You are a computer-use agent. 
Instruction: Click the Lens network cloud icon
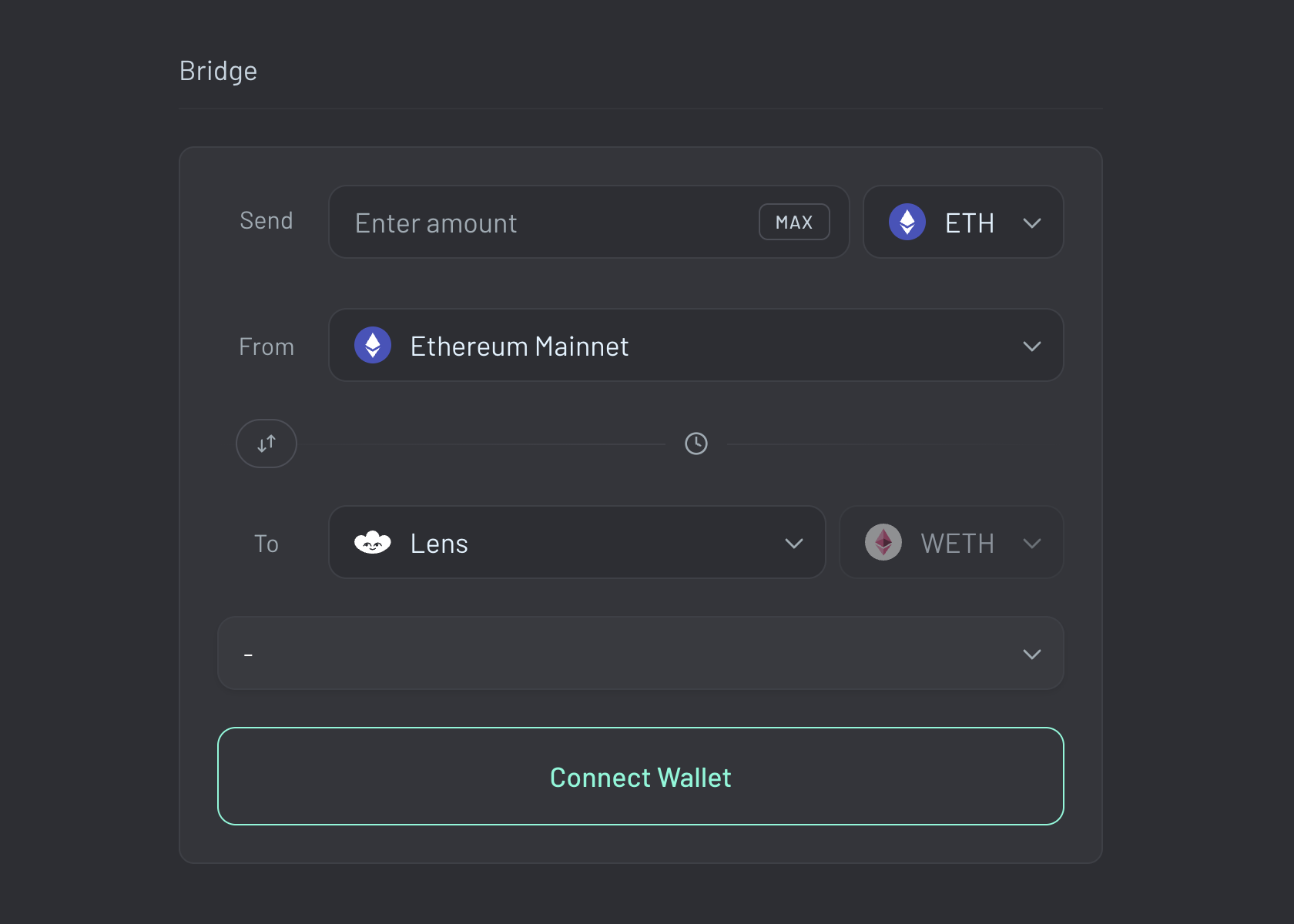pos(373,542)
